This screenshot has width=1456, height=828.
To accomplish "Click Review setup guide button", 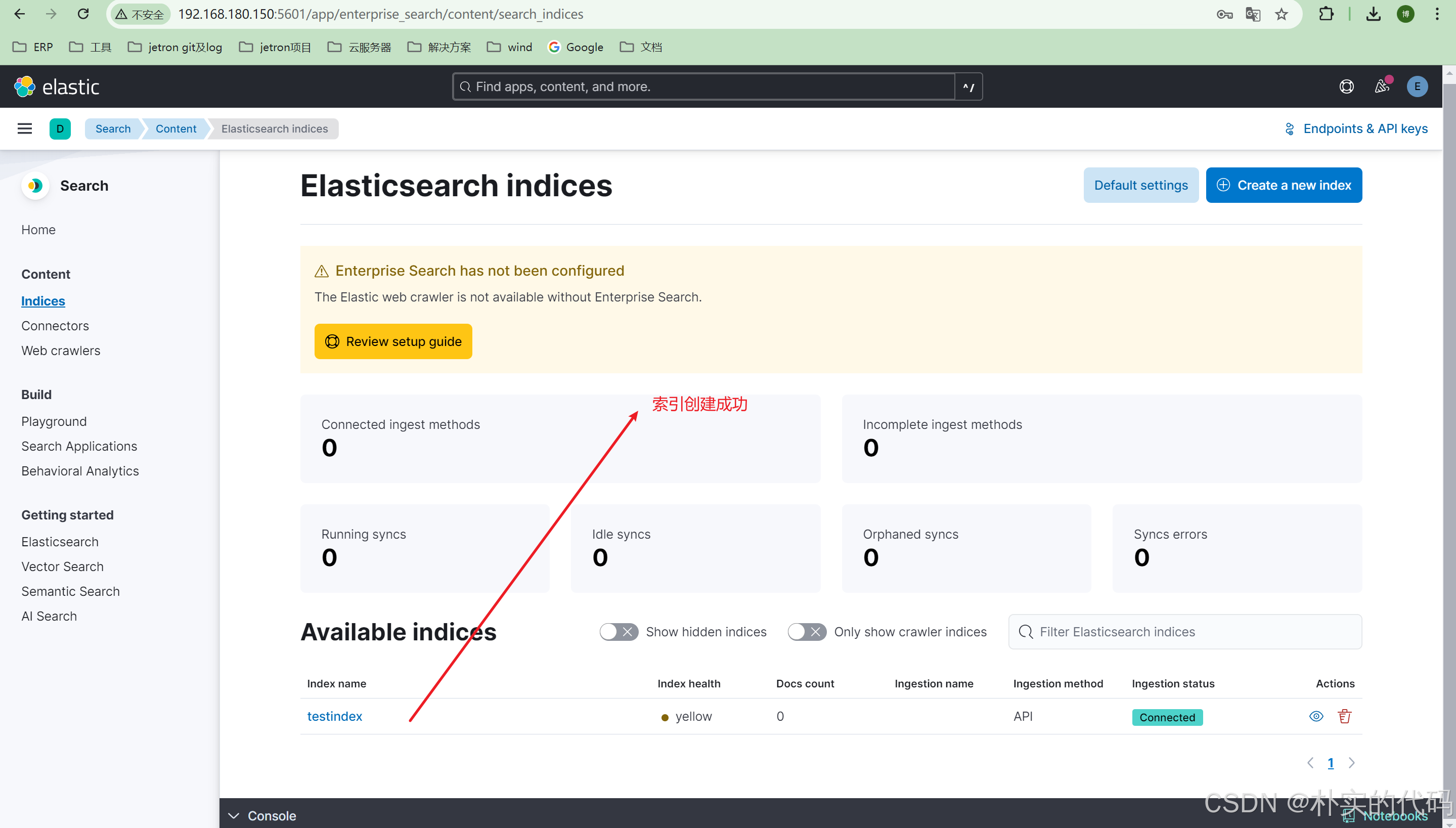I will pyautogui.click(x=393, y=341).
